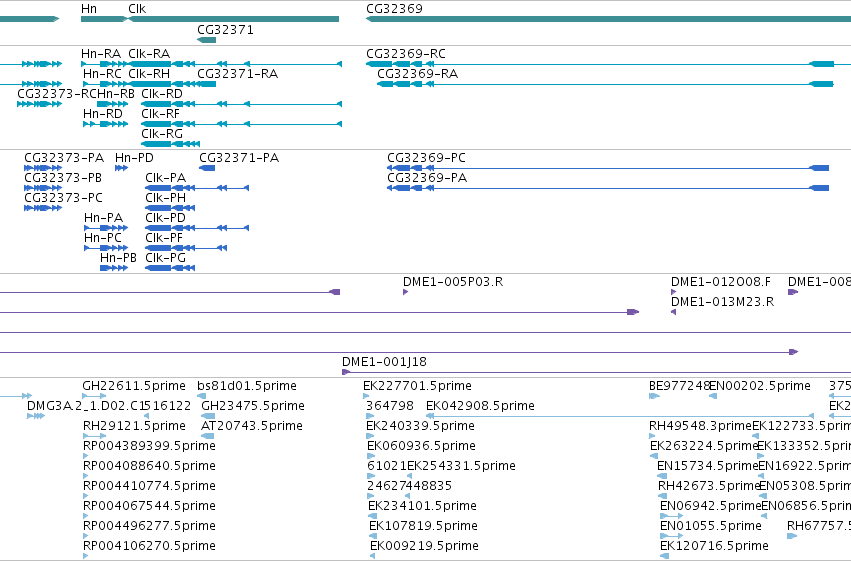Open EST RP004088640.5prime
Screen dimensions: 851x561
tap(149, 467)
